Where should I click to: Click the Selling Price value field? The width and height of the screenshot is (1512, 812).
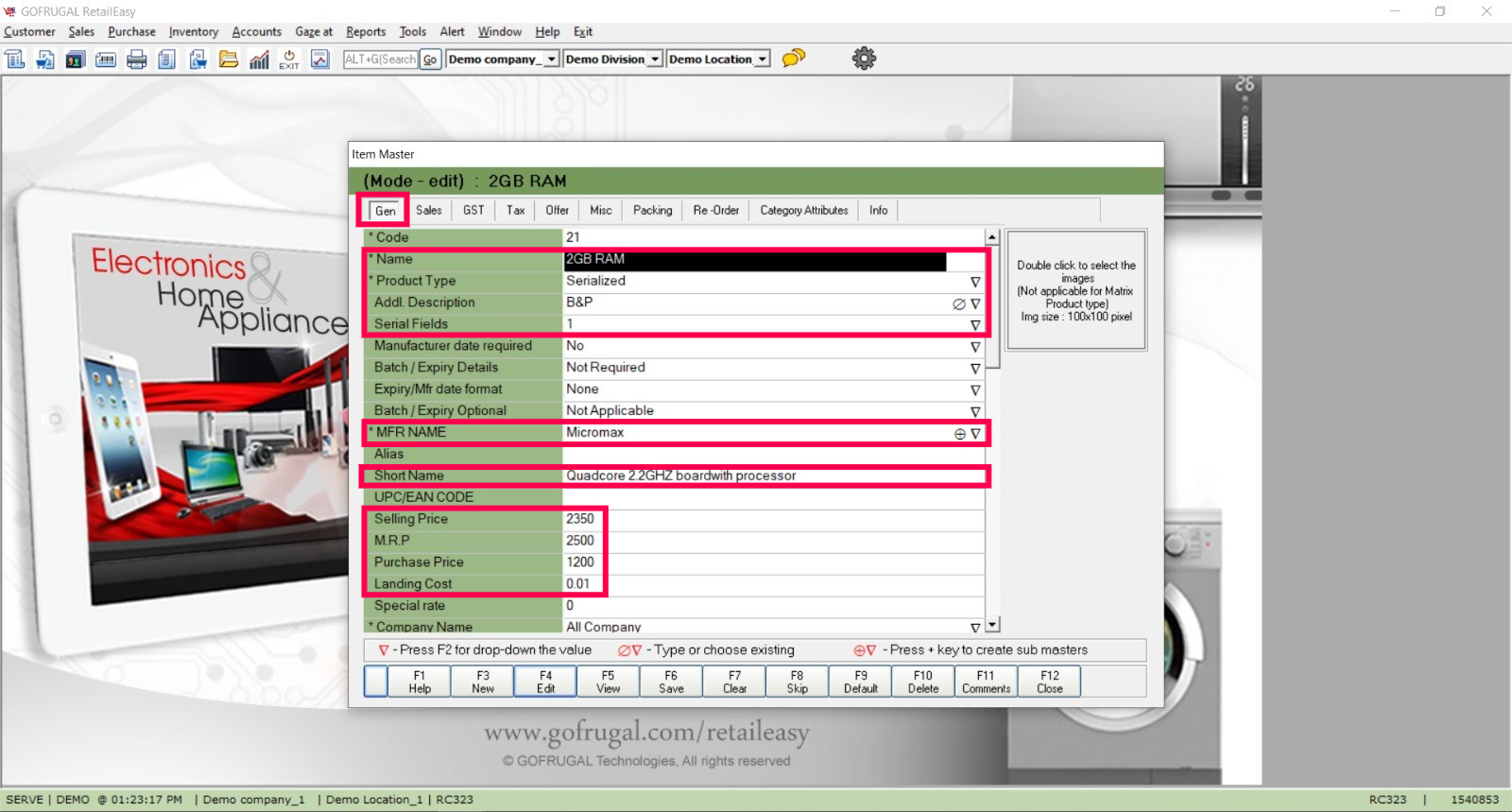(x=774, y=520)
